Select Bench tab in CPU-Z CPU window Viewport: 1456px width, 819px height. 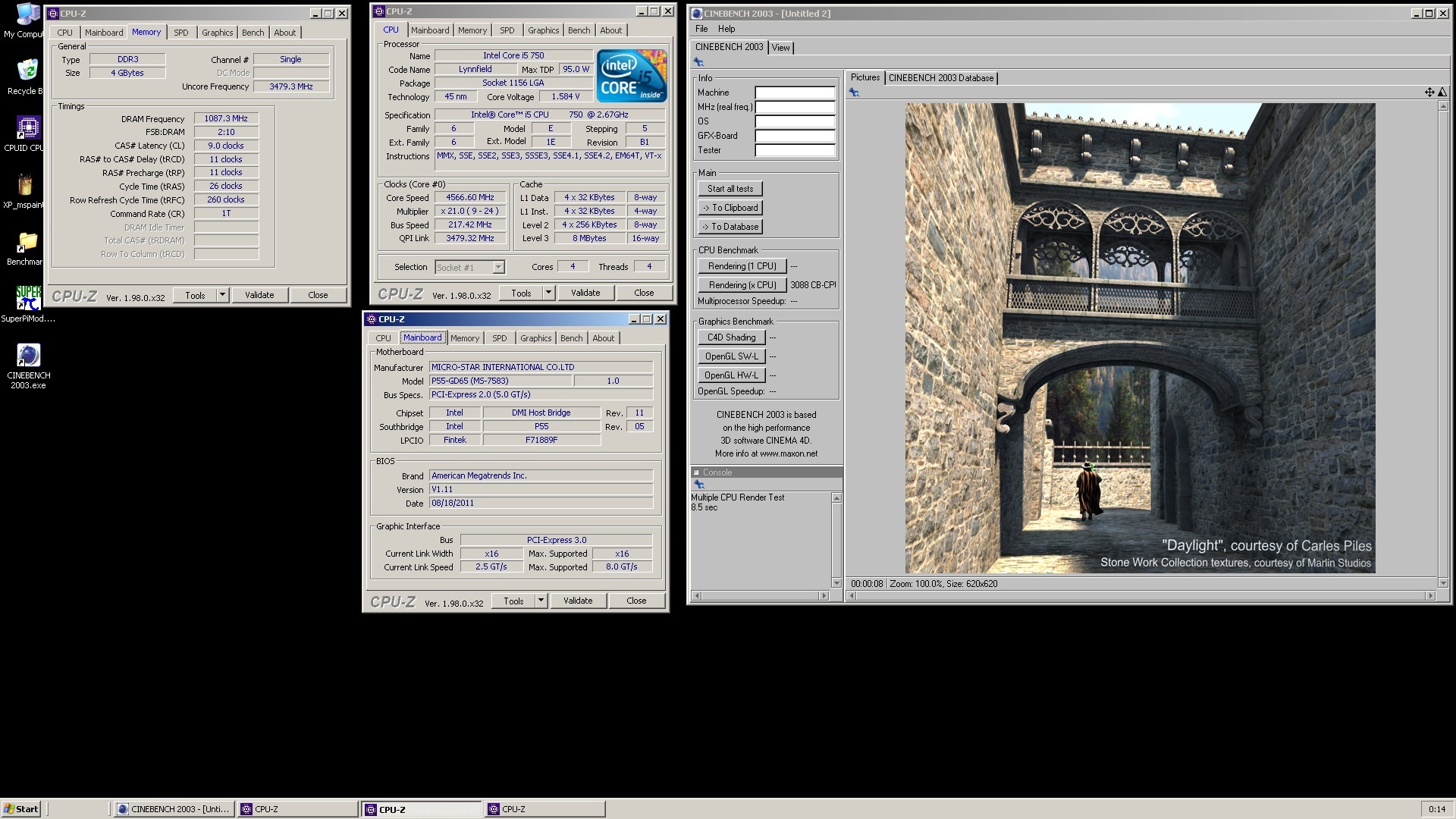[579, 30]
